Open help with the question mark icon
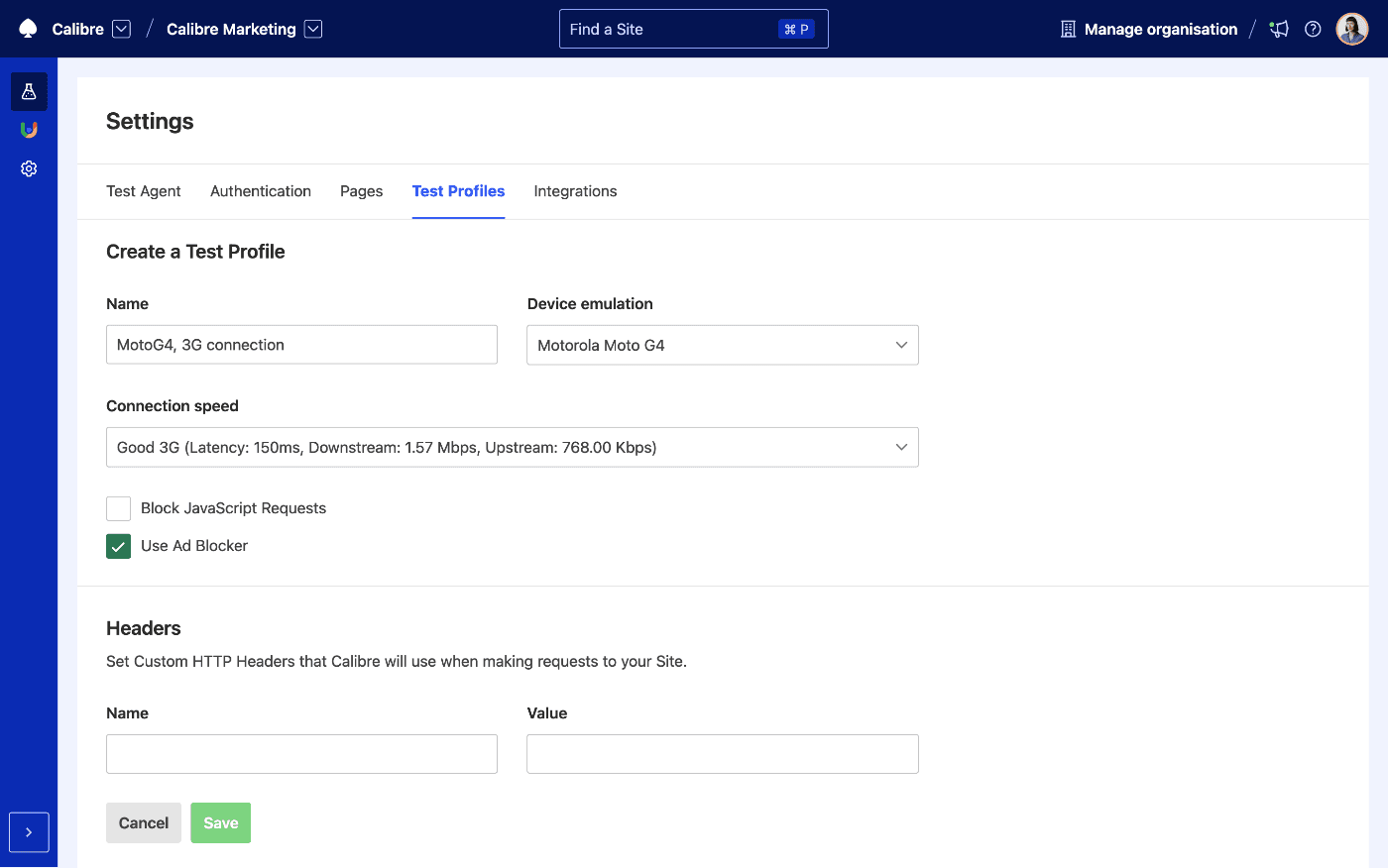Viewport: 1388px width, 868px height. click(1313, 29)
